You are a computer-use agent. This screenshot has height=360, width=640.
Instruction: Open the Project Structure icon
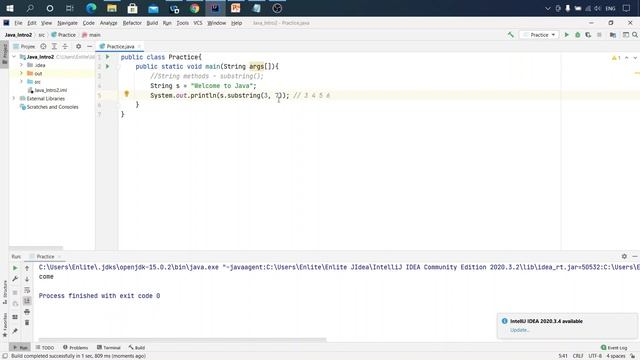tap(613, 35)
